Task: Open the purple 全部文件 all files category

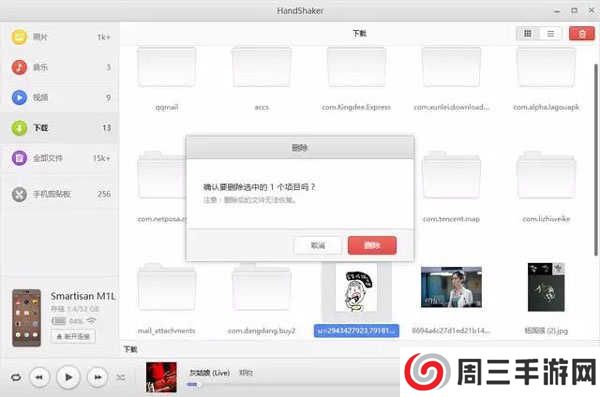Action: coord(59,158)
